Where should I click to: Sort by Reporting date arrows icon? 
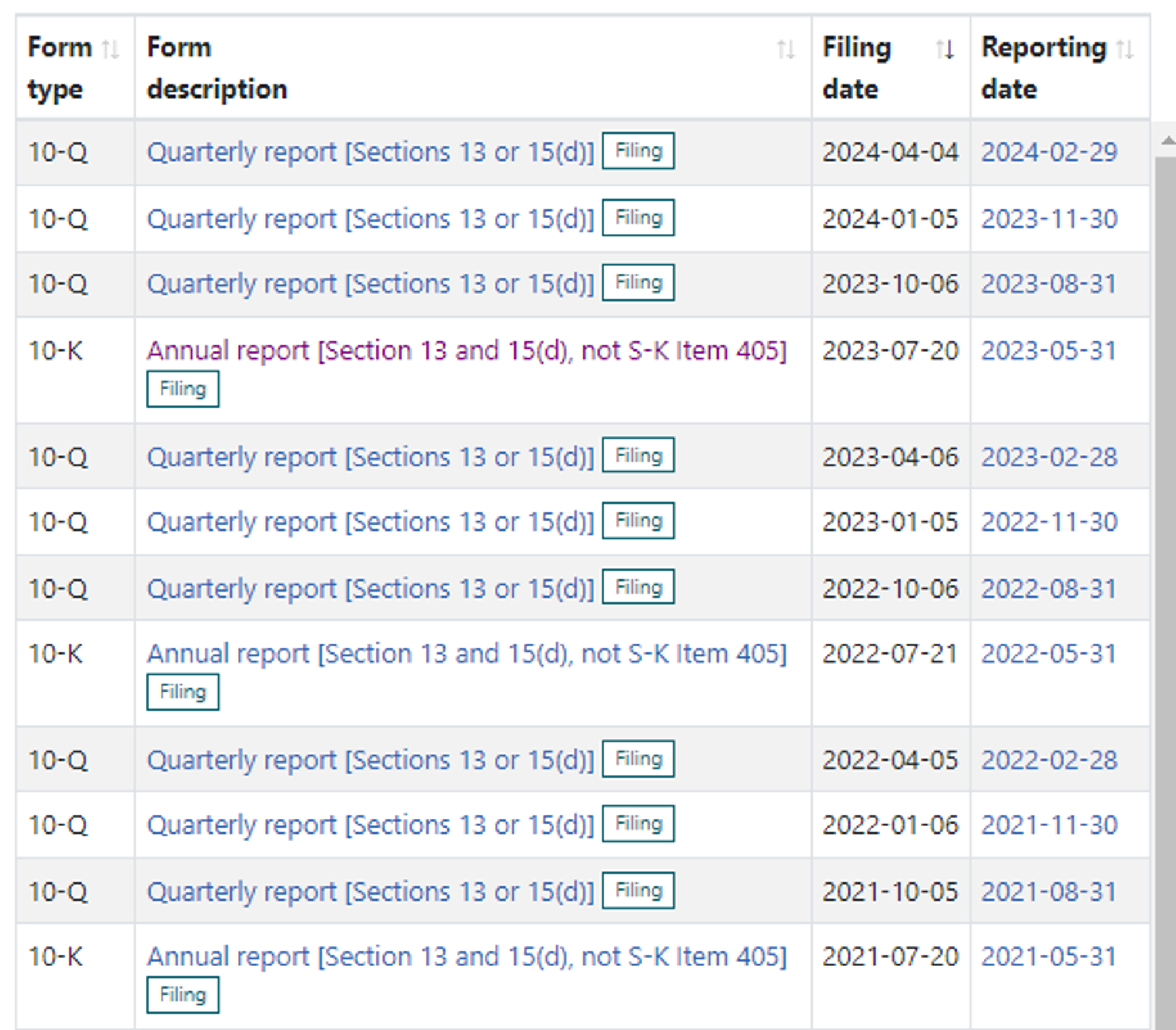pos(1124,49)
